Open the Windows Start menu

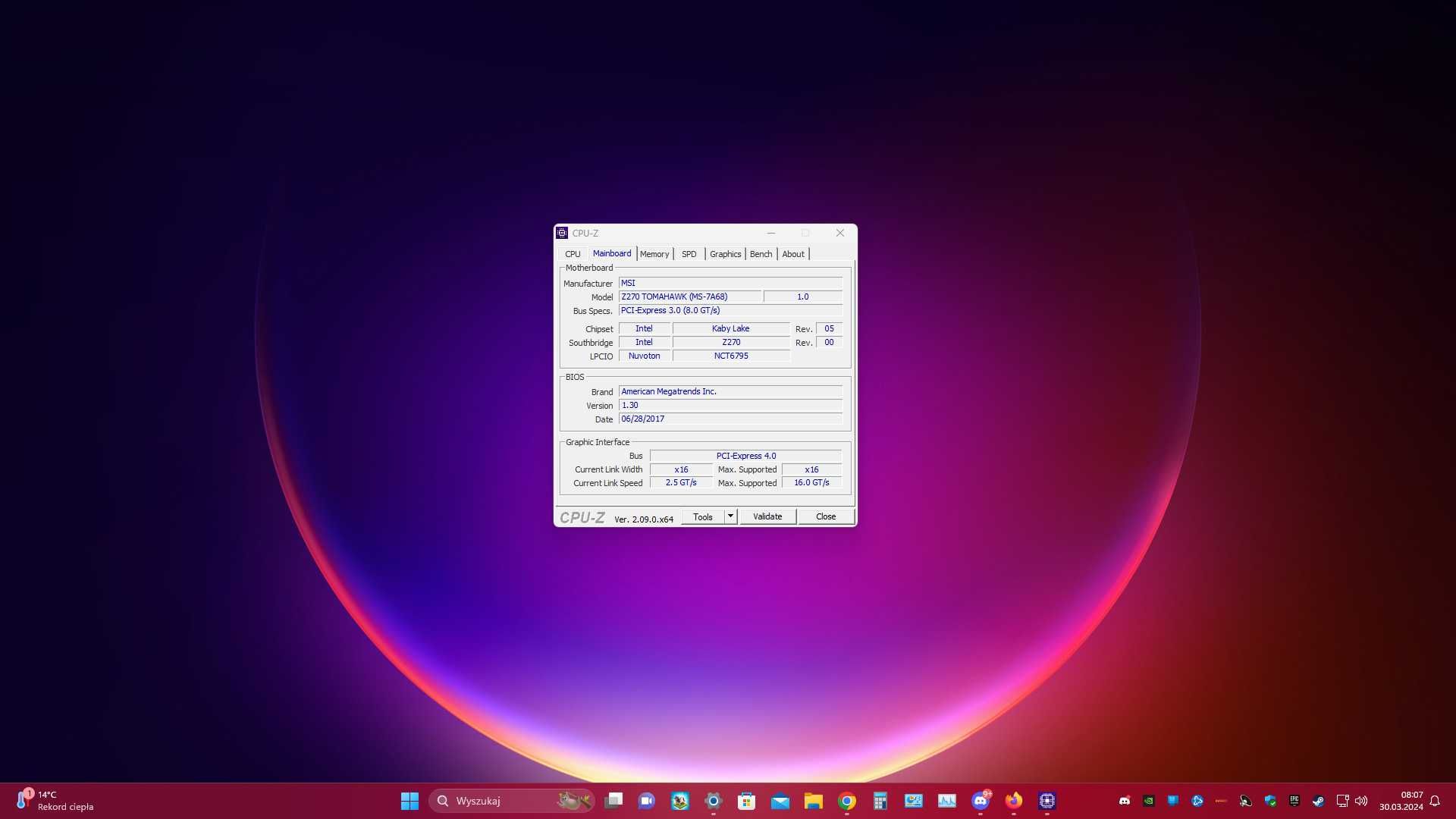pos(409,801)
